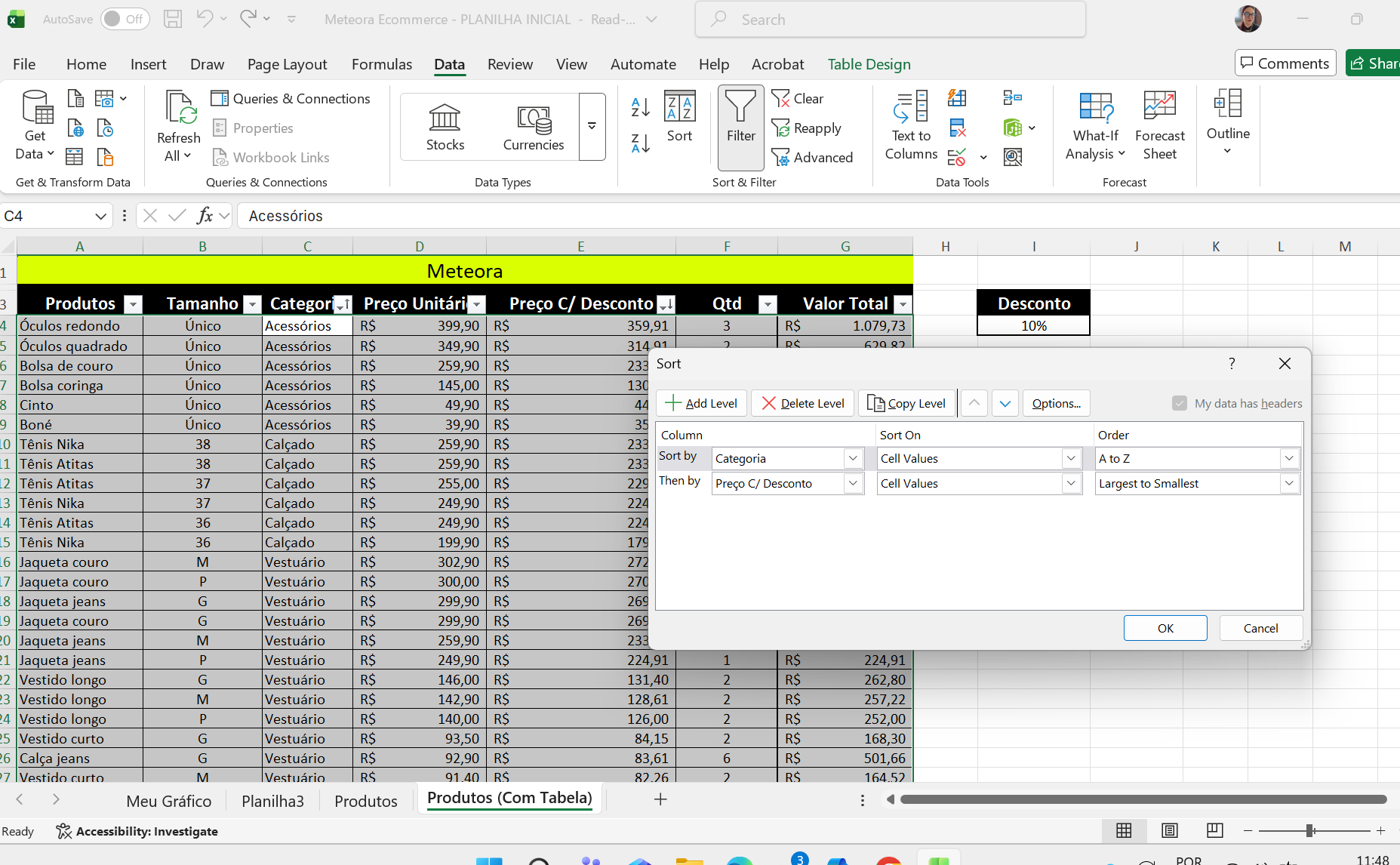Open the Formulas ribbon tab
The height and width of the screenshot is (865, 1400).
pyautogui.click(x=382, y=64)
